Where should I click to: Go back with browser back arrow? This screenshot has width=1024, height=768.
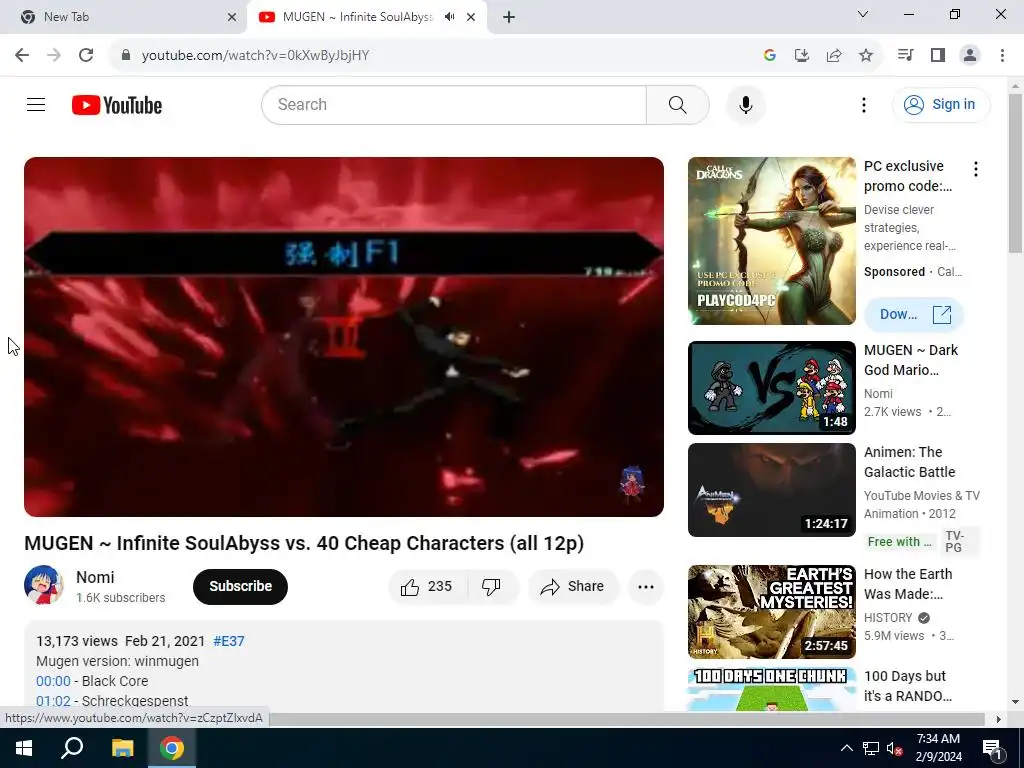click(22, 55)
